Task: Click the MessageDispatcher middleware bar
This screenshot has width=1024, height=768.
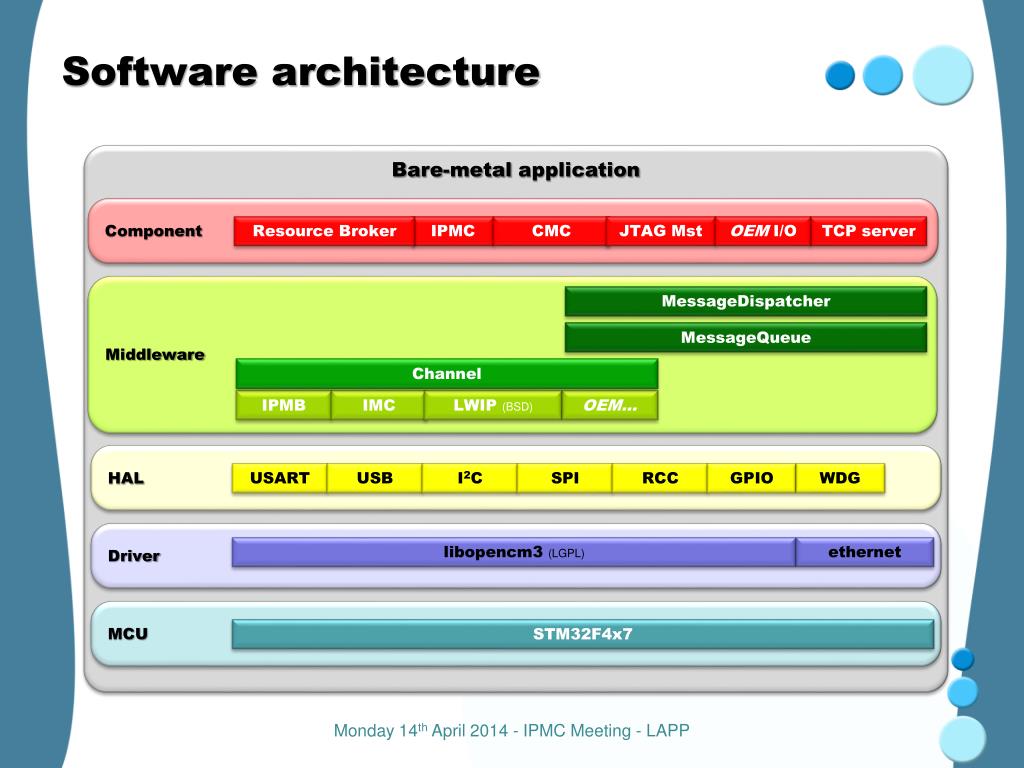Action: (745, 301)
